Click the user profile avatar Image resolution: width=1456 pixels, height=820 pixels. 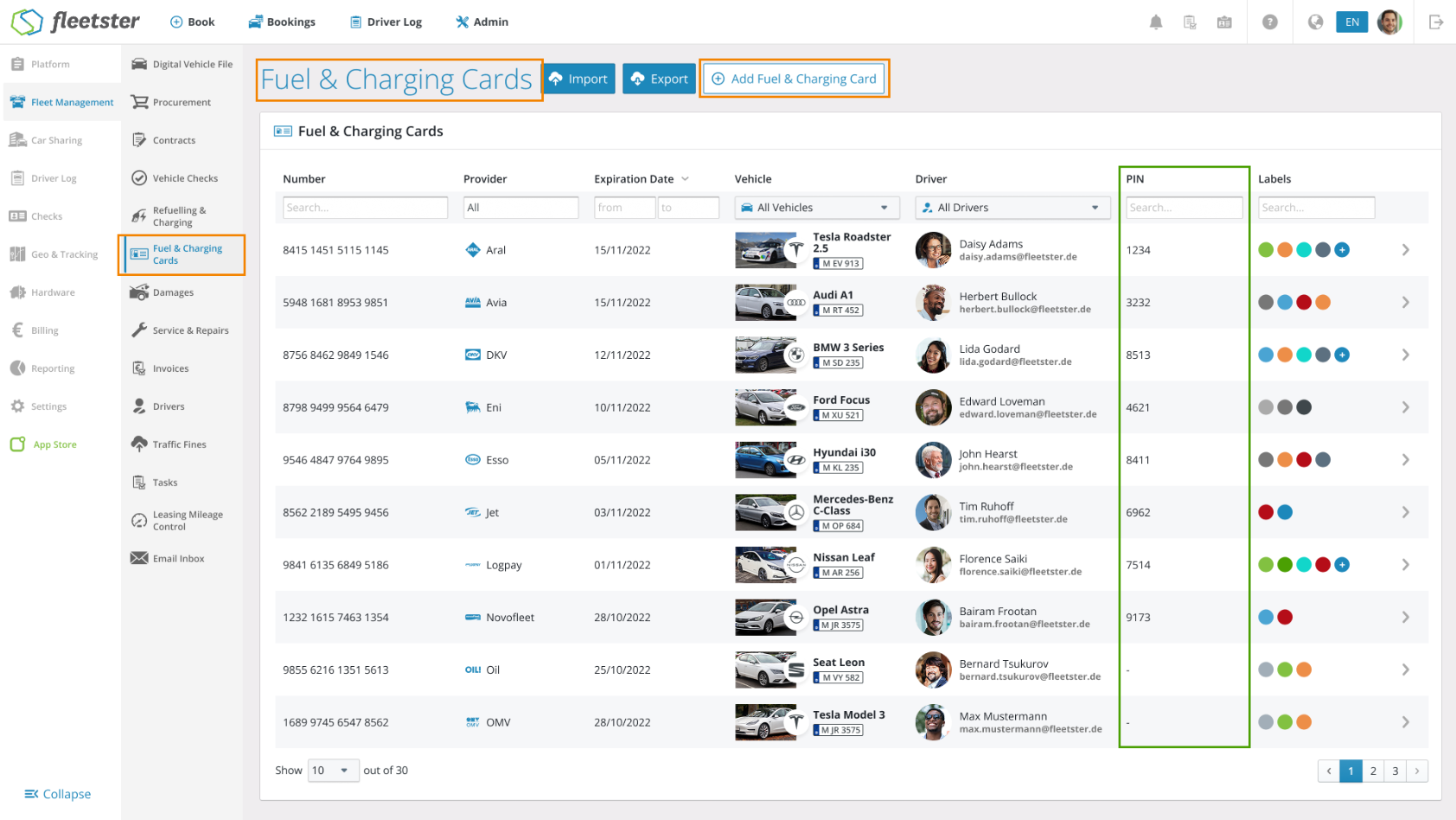click(x=1389, y=22)
